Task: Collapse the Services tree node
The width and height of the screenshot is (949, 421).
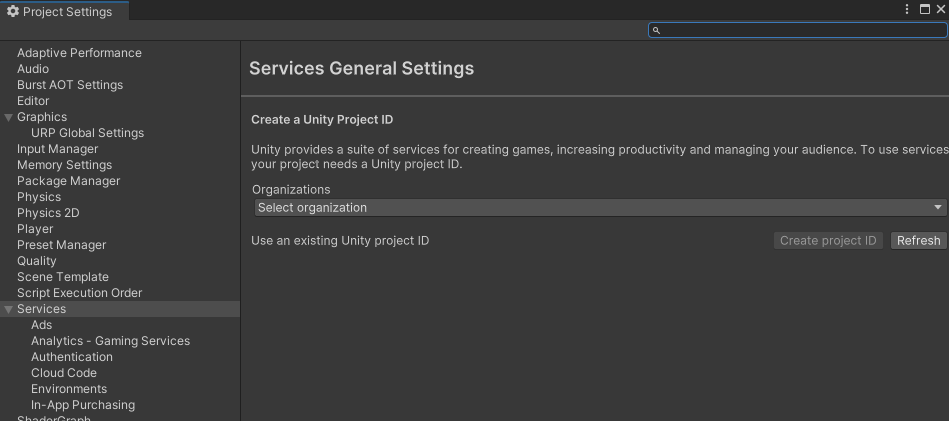Action: [8, 309]
